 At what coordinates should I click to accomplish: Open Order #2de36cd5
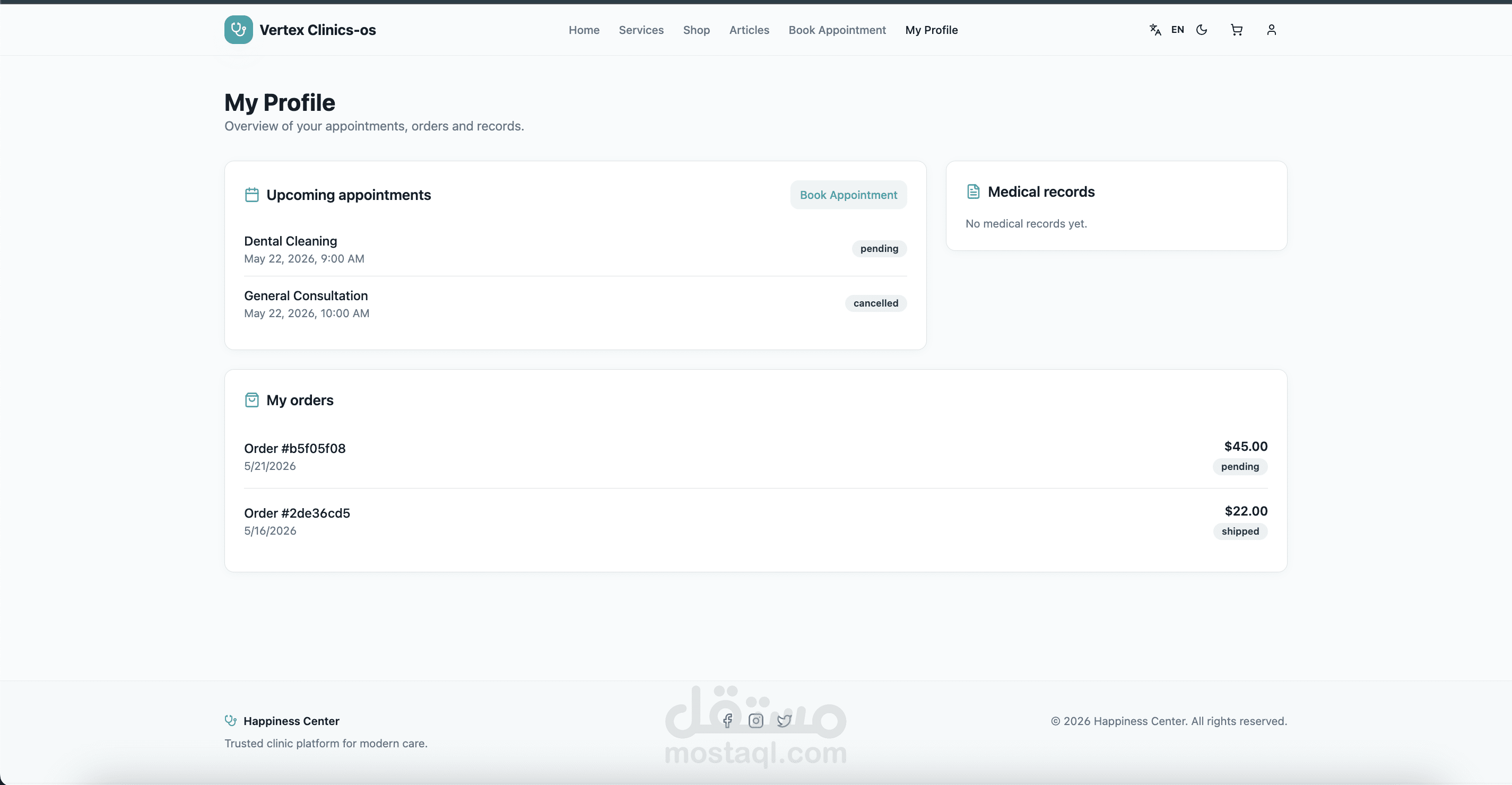pos(297,513)
